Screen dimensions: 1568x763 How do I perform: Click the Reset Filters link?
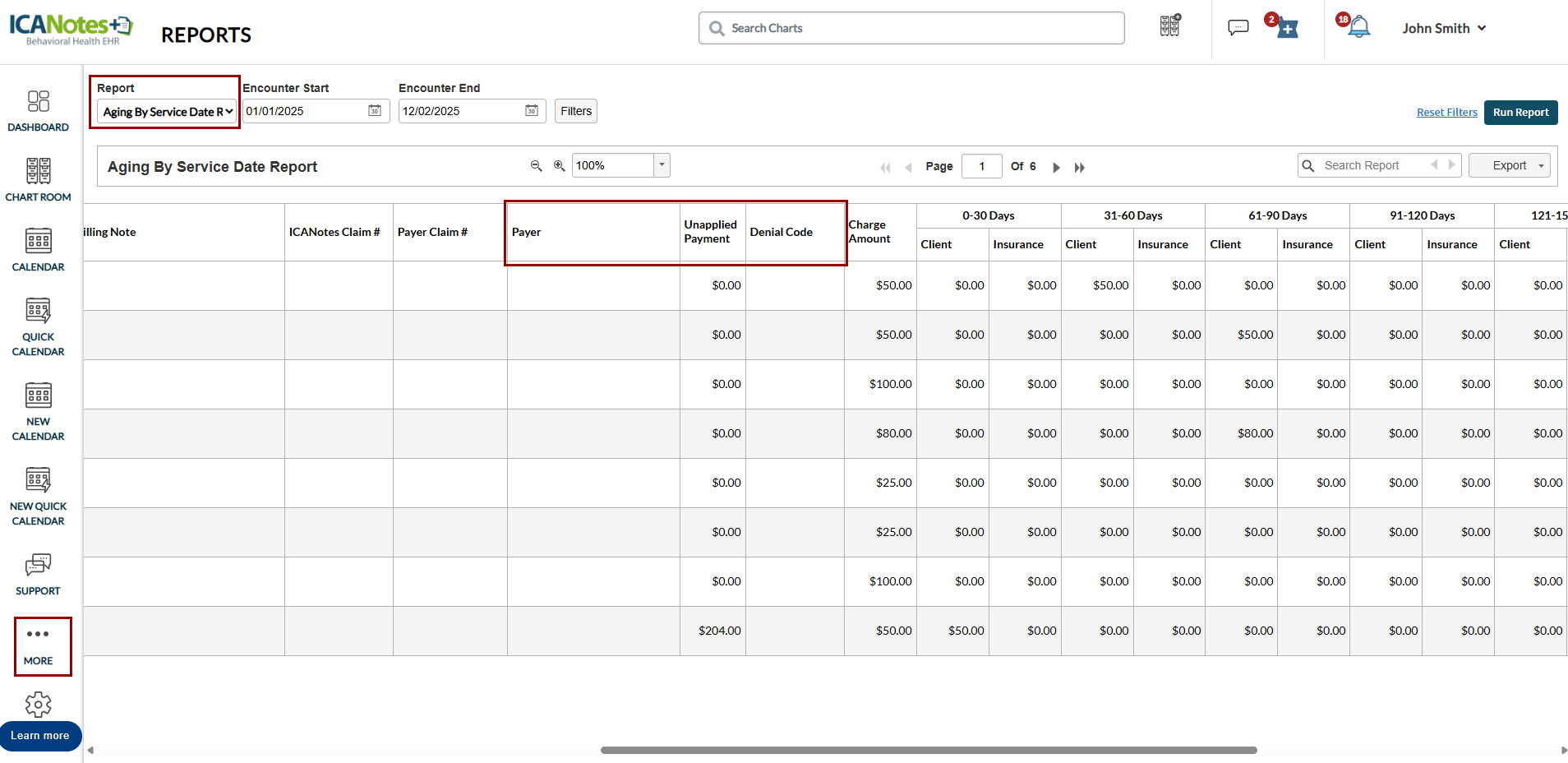click(1446, 113)
